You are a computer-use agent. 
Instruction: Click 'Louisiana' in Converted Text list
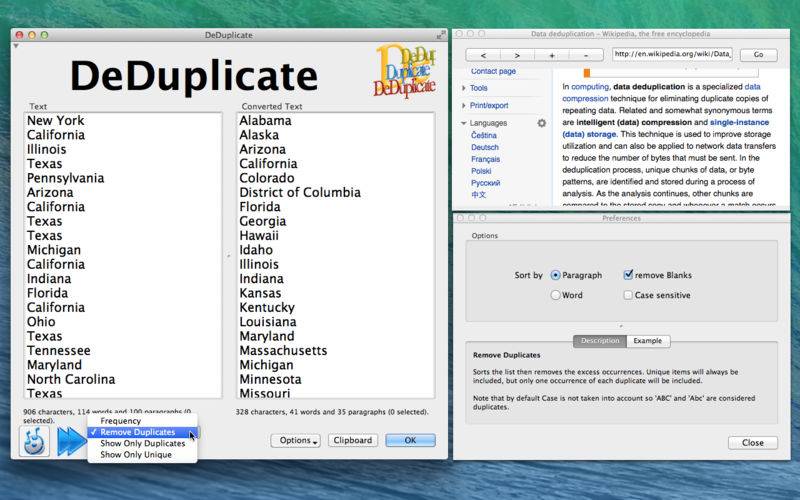coord(268,322)
